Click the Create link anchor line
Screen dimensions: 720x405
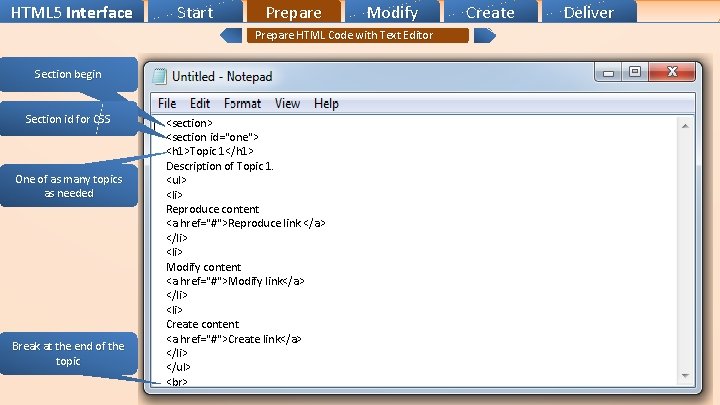tap(234, 339)
